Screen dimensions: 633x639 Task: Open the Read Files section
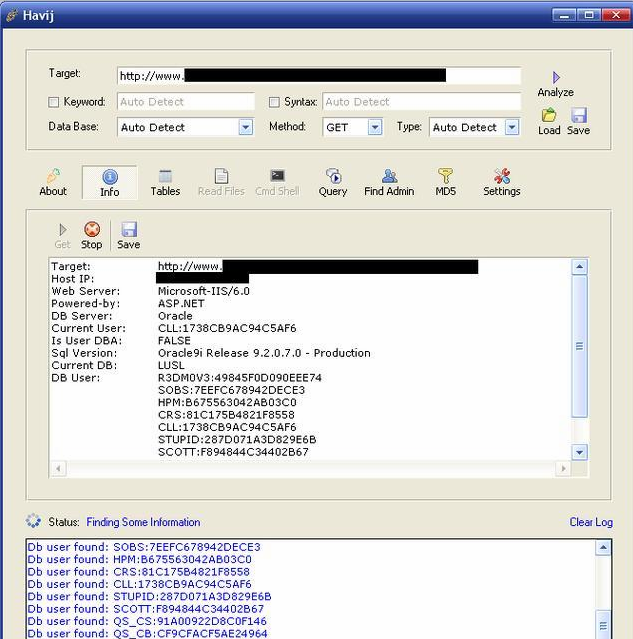click(x=221, y=182)
